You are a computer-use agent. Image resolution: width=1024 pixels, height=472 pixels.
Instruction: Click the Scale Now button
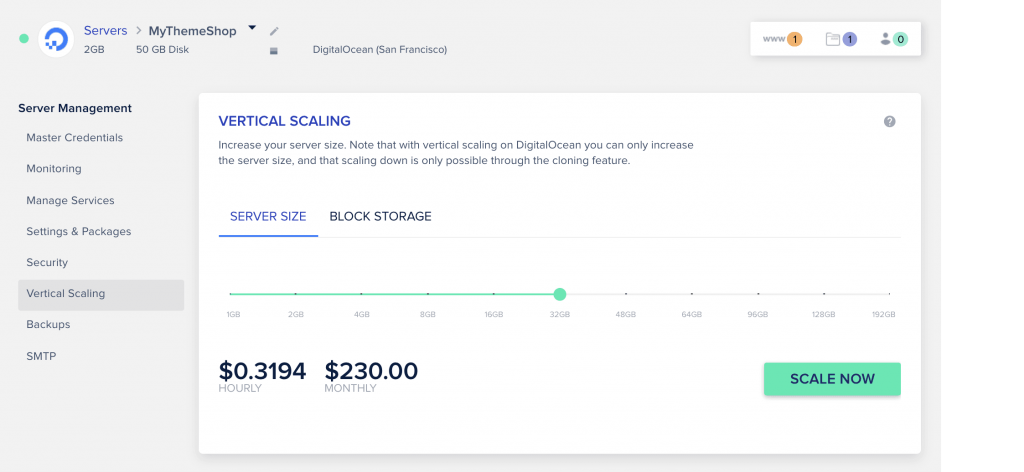832,379
